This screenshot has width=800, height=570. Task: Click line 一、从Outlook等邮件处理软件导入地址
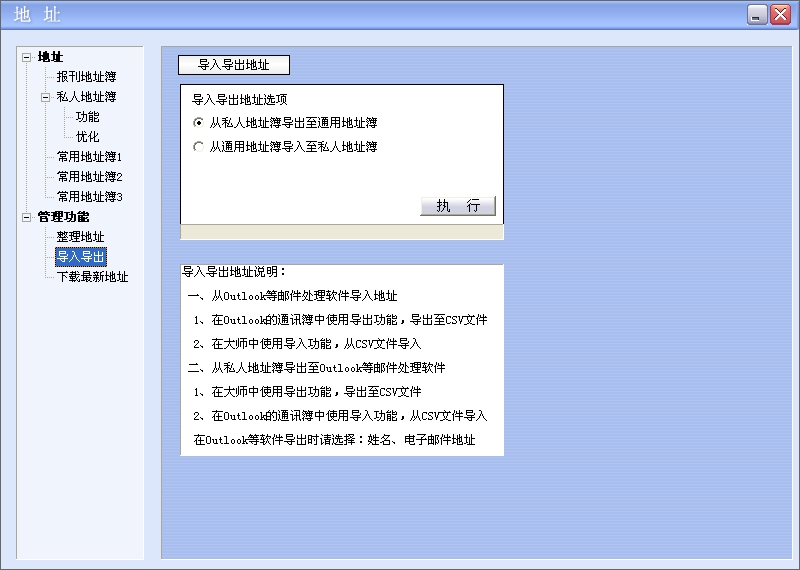pos(292,296)
